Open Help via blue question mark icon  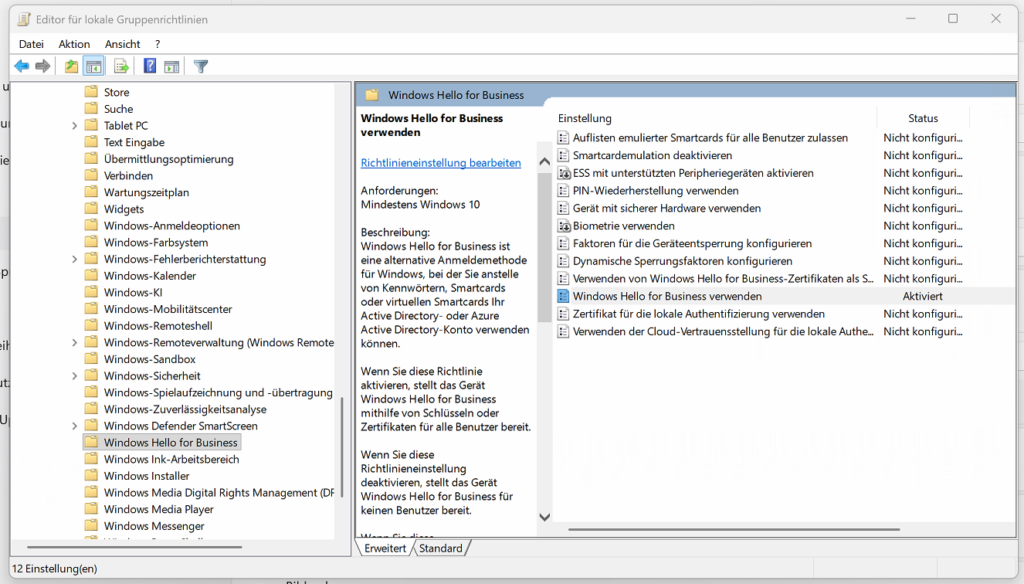(x=150, y=66)
